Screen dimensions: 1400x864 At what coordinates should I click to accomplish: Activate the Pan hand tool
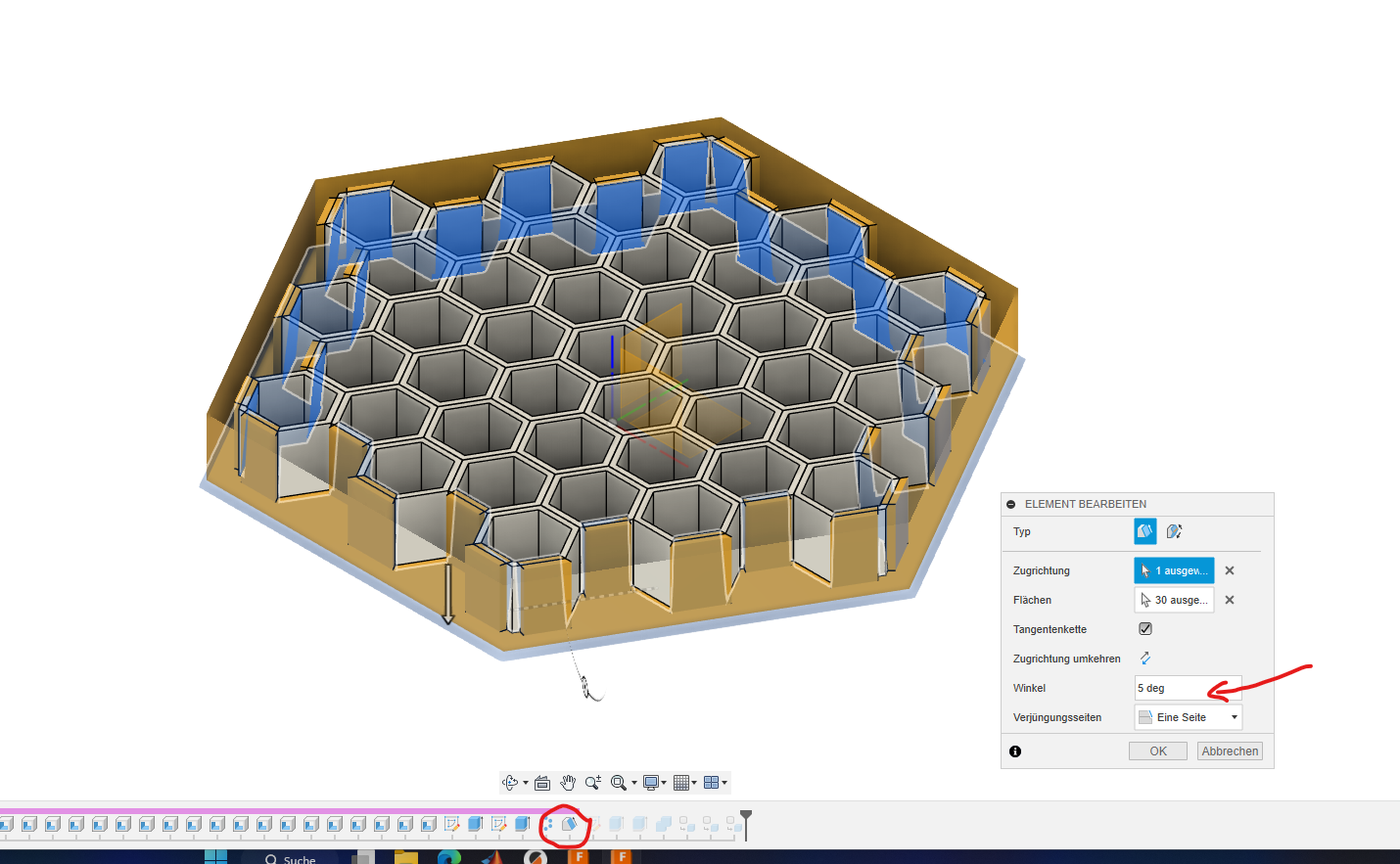coord(568,783)
